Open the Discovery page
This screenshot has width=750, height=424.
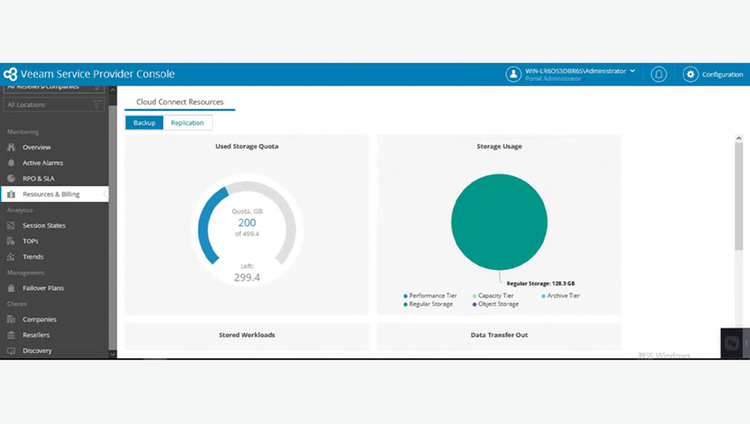pos(37,351)
